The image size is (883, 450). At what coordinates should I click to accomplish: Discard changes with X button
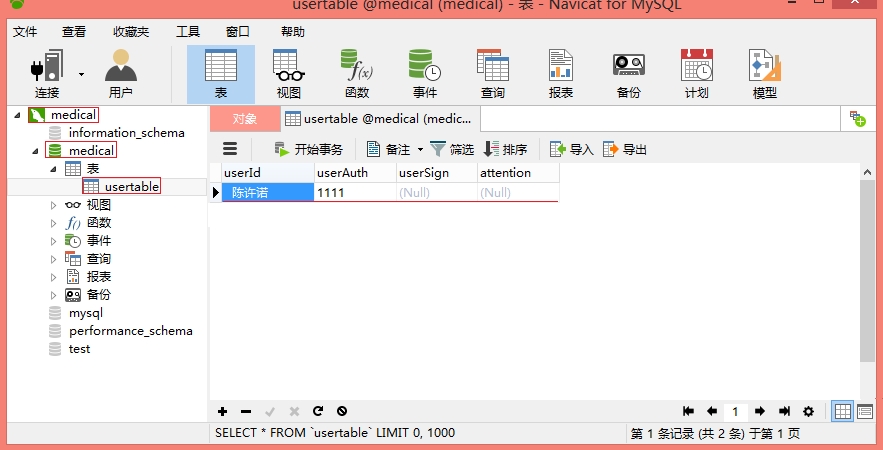click(294, 412)
